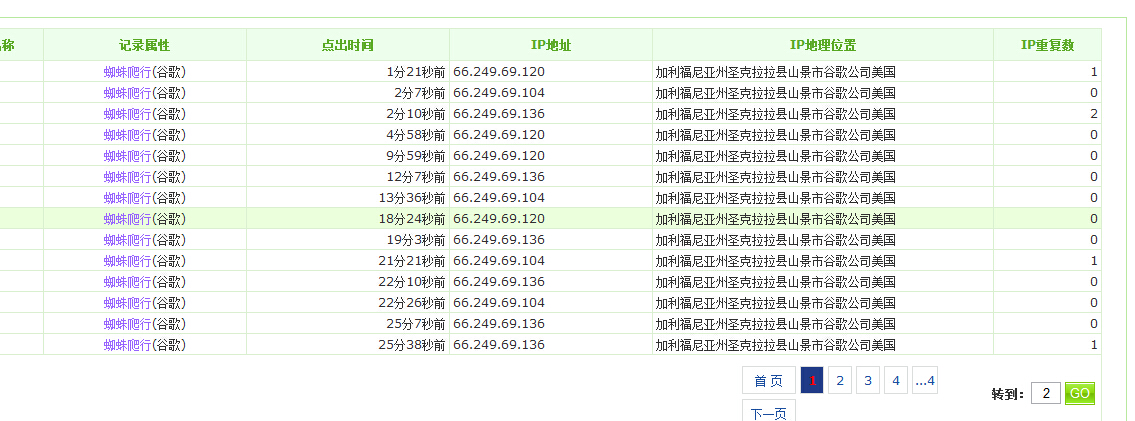Focus the 转到 page number input
The image size is (1135, 421).
1046,394
